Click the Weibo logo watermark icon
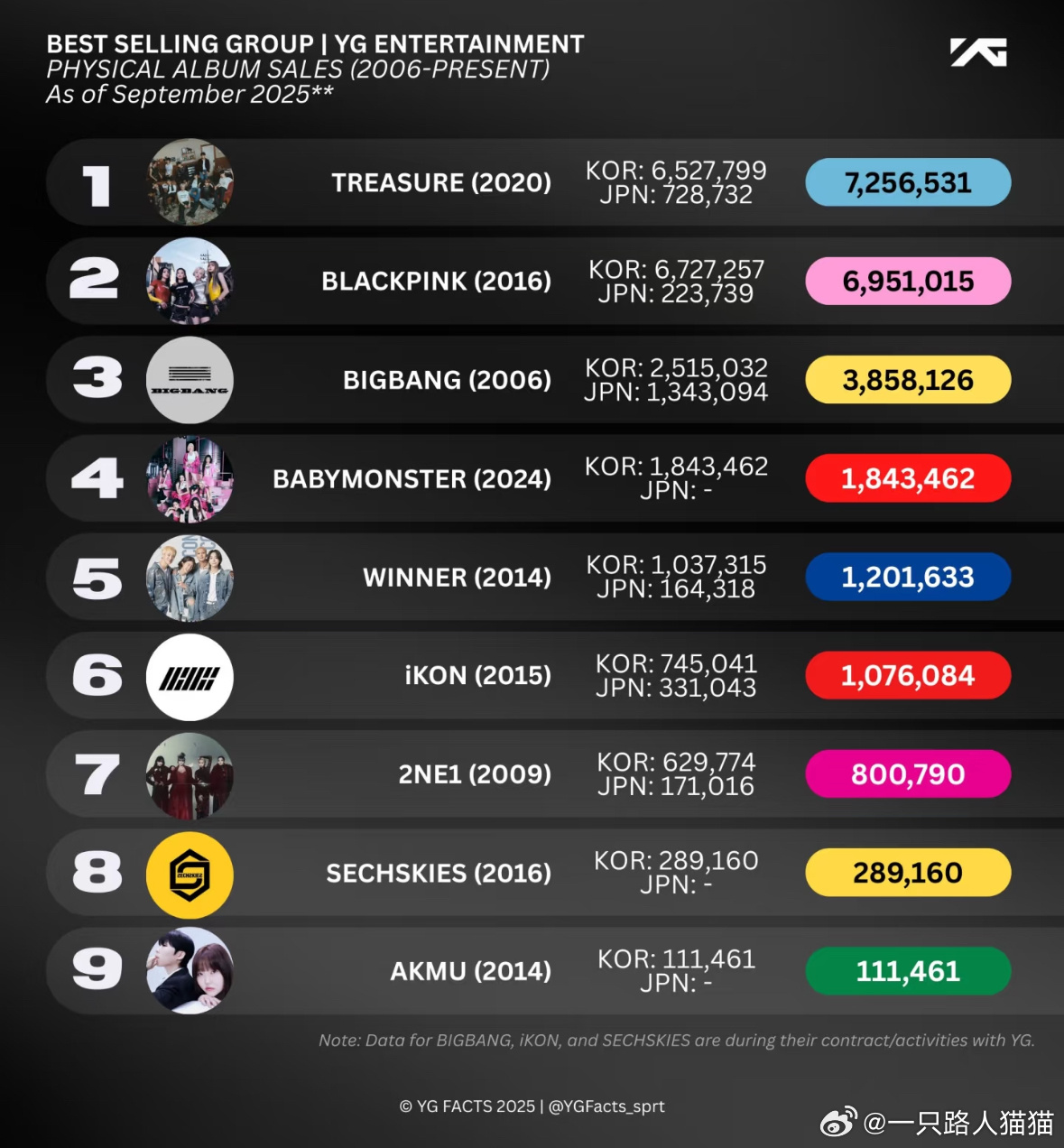The image size is (1064, 1148). tap(839, 1123)
